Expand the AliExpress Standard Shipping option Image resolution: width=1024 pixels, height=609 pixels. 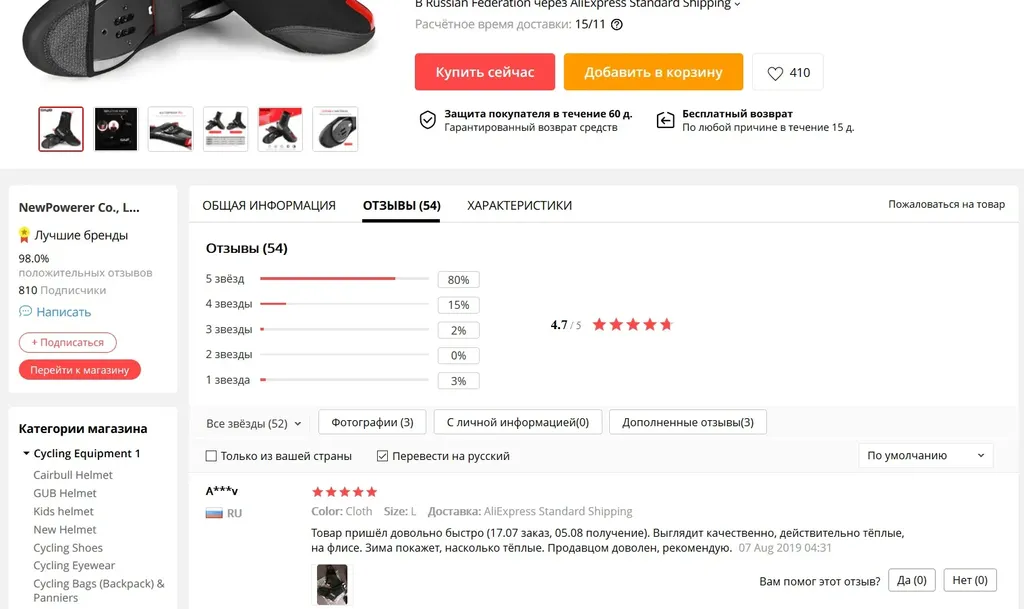coord(737,4)
